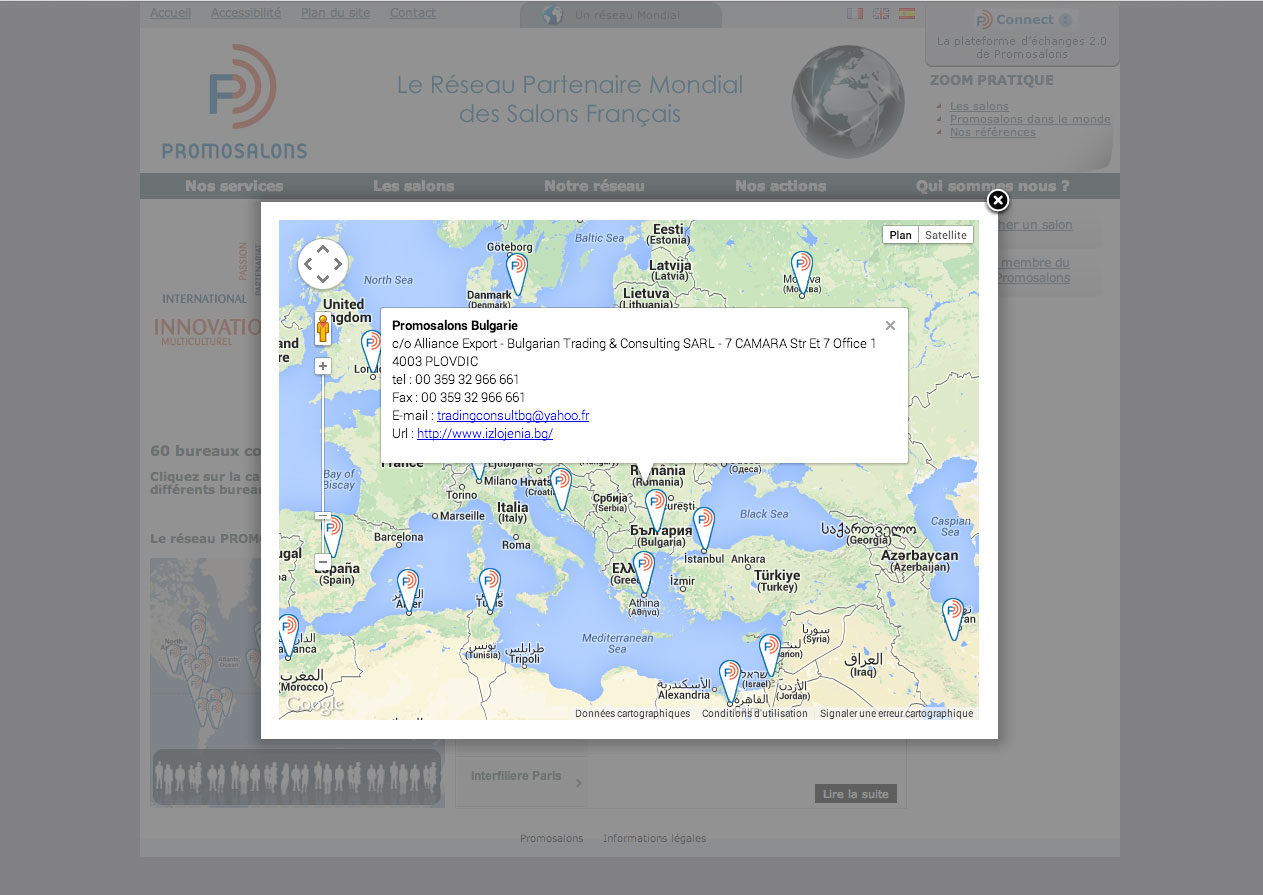Open the Accessibilité link
Viewport: 1263px width, 895px height.
pyautogui.click(x=246, y=13)
